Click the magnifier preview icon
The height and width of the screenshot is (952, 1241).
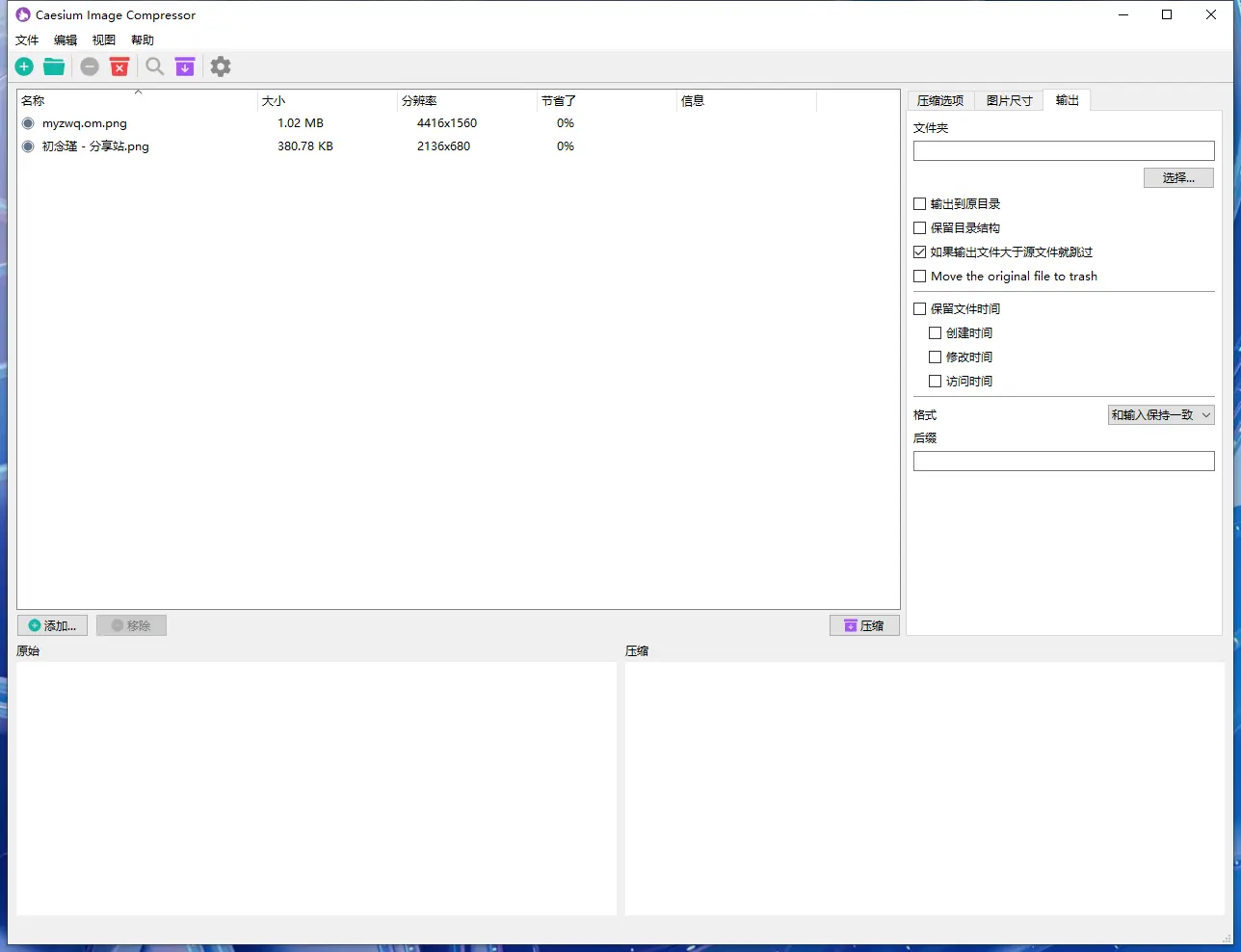[x=154, y=66]
